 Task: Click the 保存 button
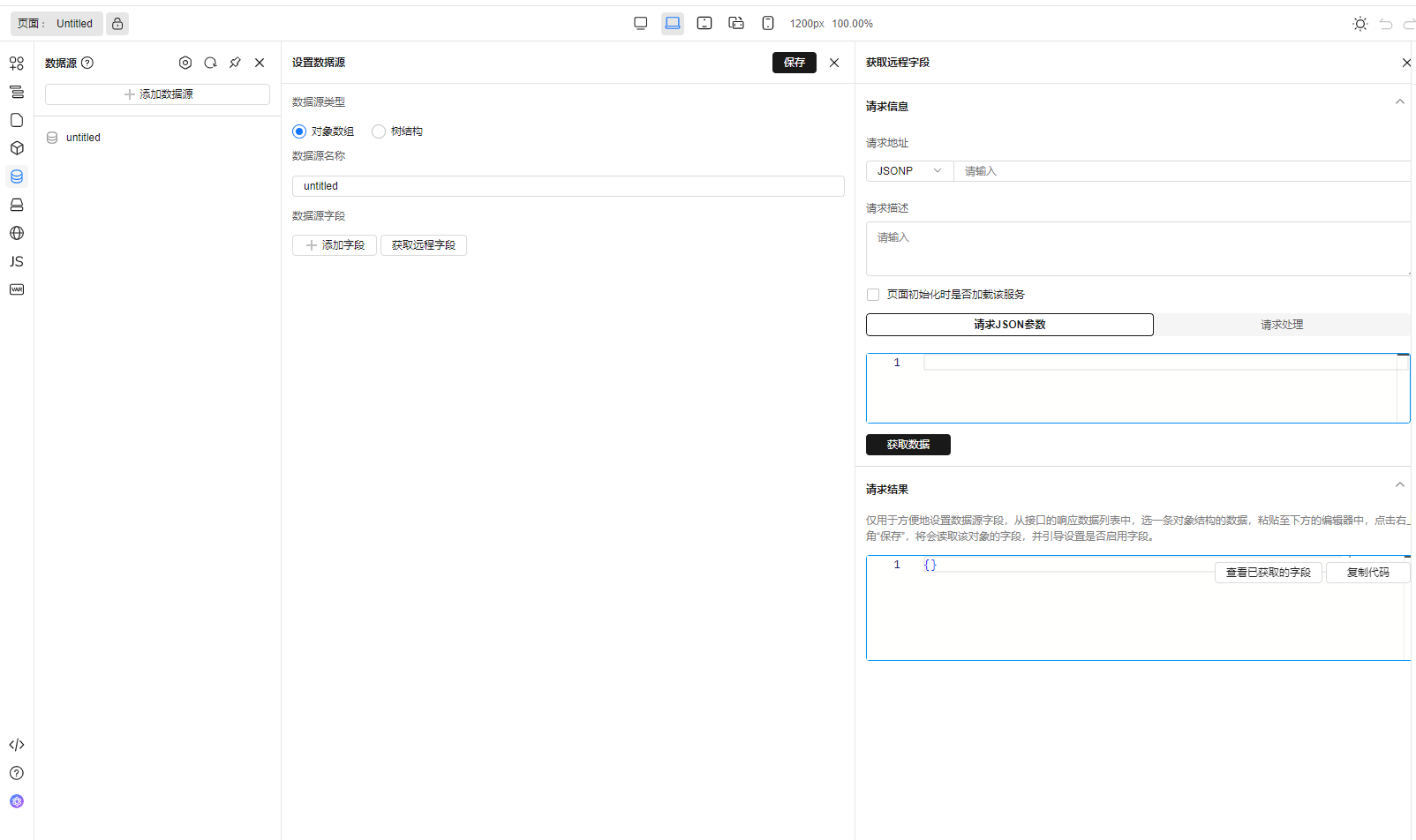[x=795, y=63]
